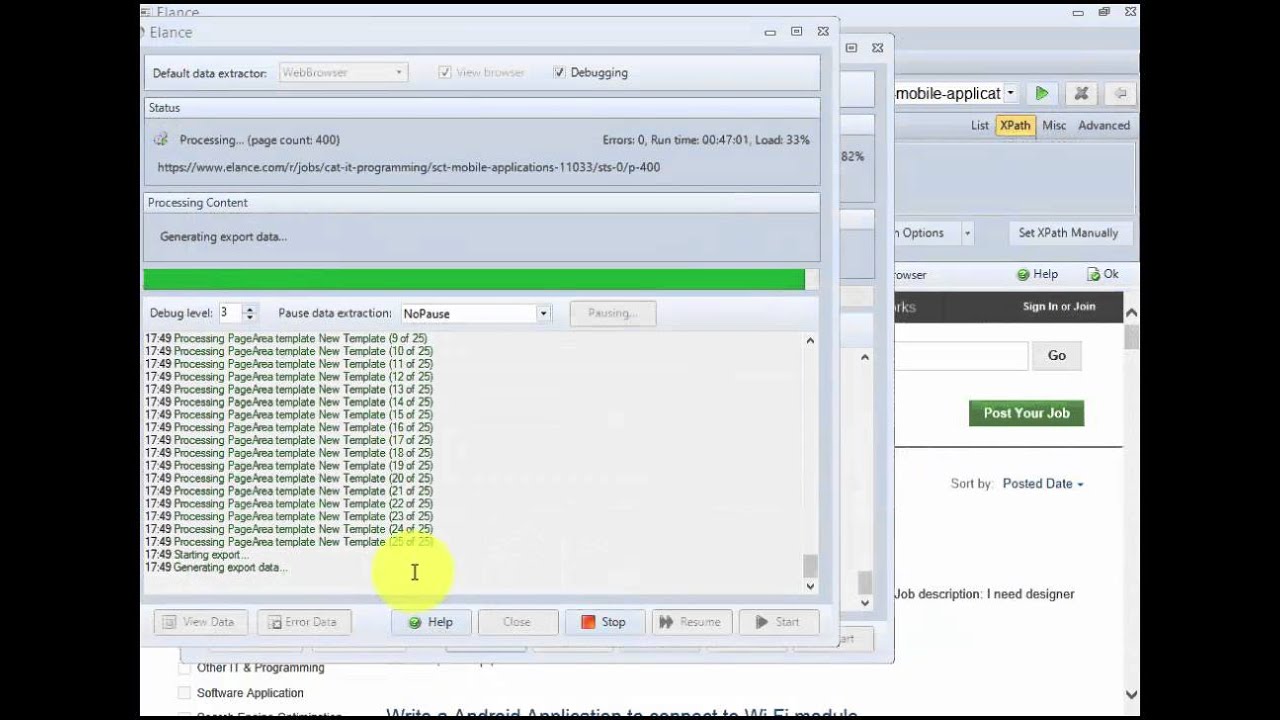Click the grayed-out Resume button
The width and height of the screenshot is (1280, 720).
pos(691,622)
